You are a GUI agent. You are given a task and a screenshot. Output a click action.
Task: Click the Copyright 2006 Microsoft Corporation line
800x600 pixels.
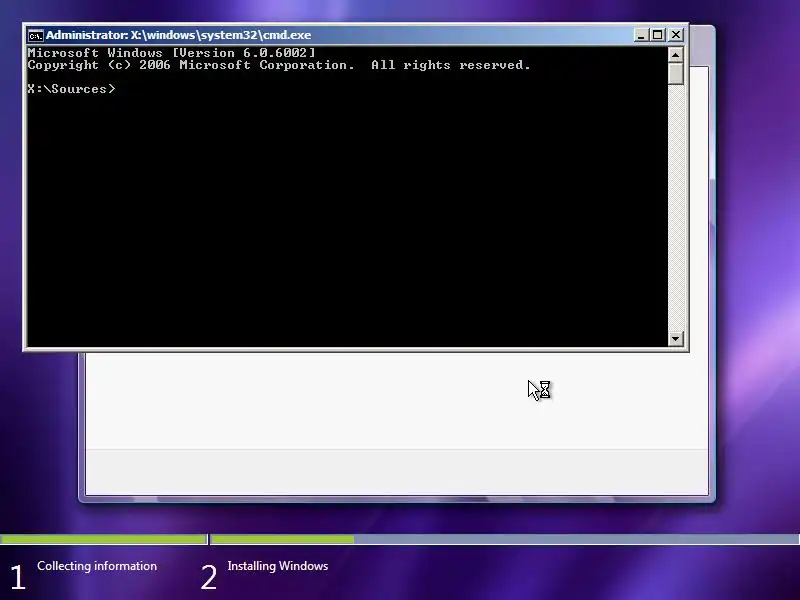279,65
